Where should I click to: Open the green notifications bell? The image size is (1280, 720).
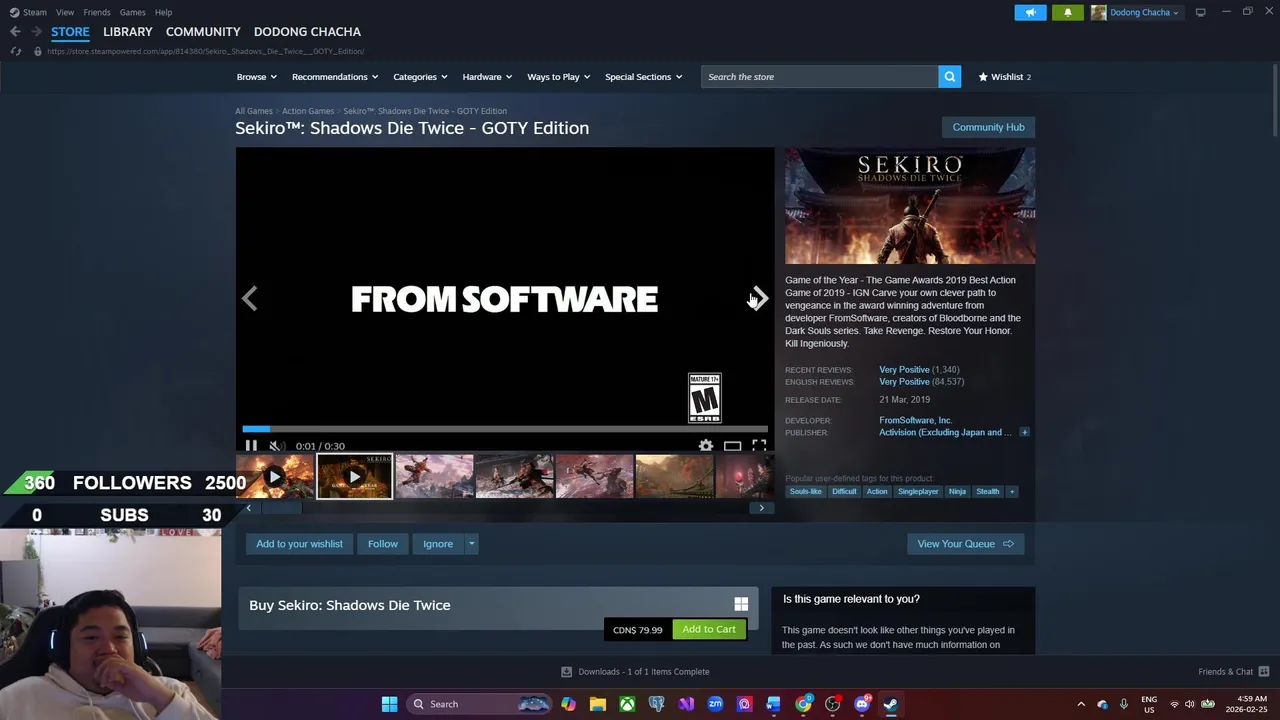[1067, 12]
